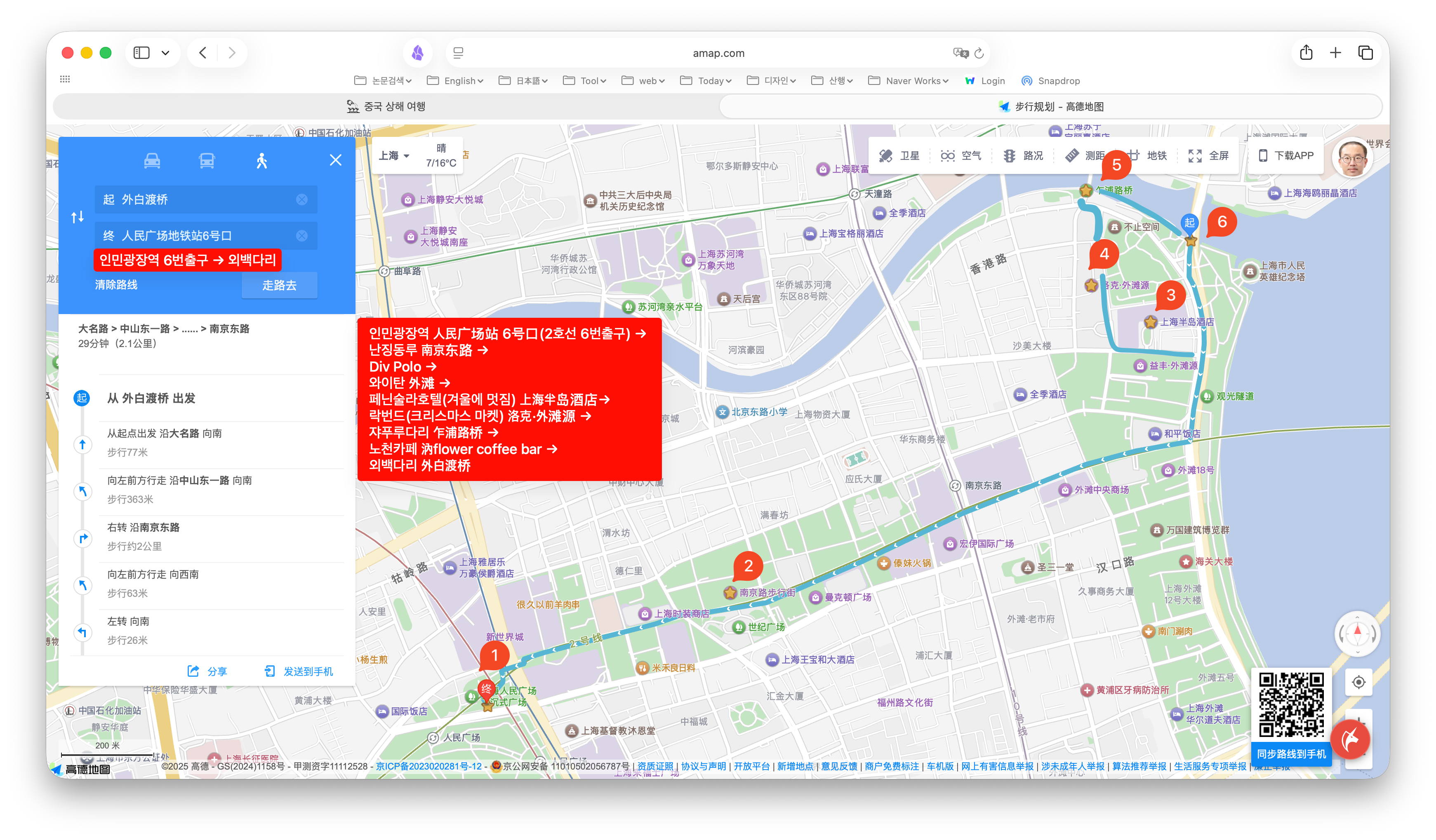The image size is (1436, 840).
Task: Clear the 外白渡桥 start field
Action: click(x=301, y=199)
